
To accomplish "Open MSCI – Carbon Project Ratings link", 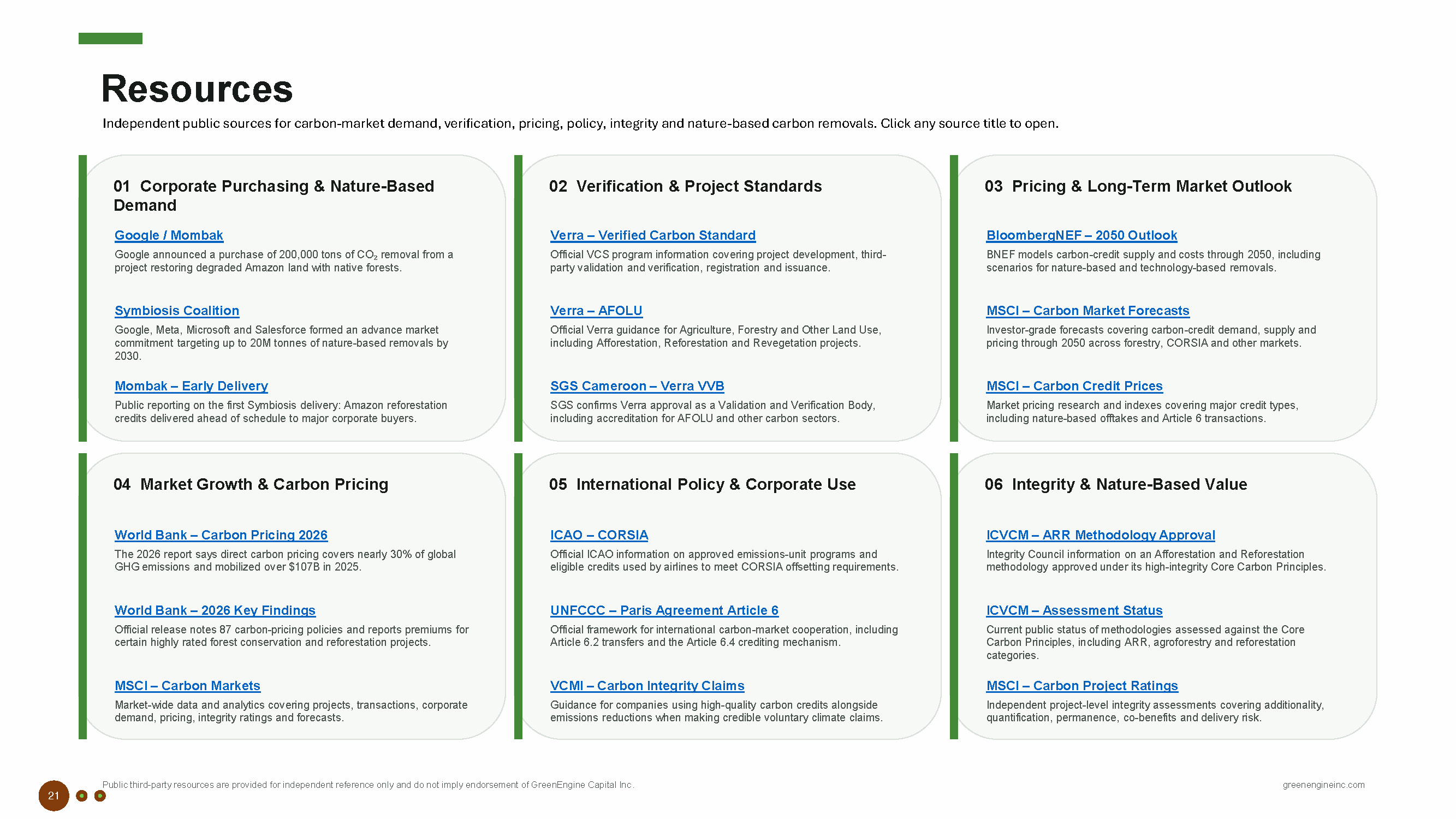I will pos(1082,686).
